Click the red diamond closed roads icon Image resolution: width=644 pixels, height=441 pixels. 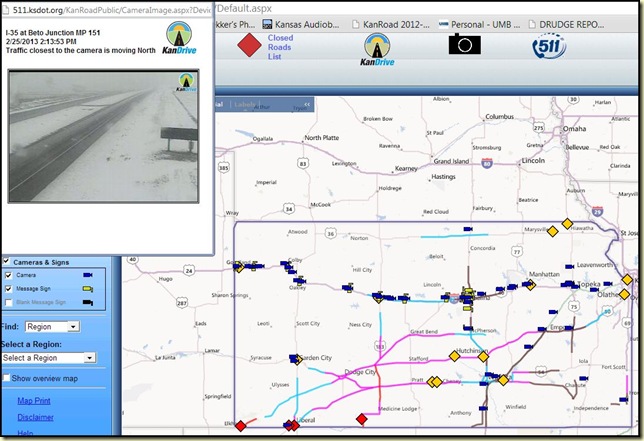(249, 45)
